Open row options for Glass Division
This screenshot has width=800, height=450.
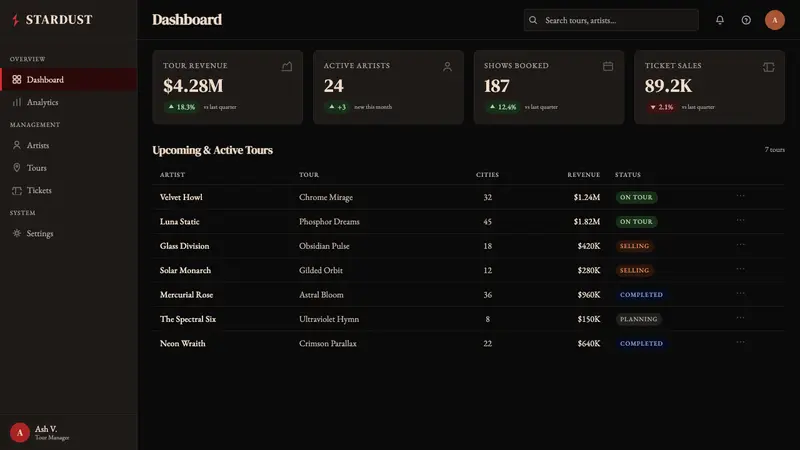click(x=740, y=245)
